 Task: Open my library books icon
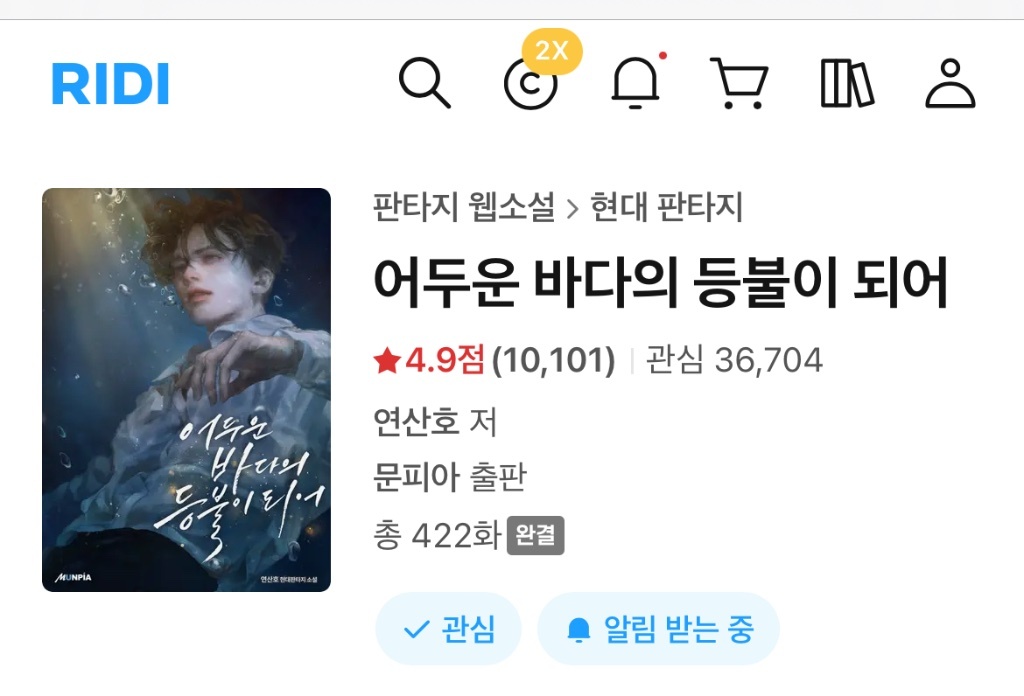(846, 83)
